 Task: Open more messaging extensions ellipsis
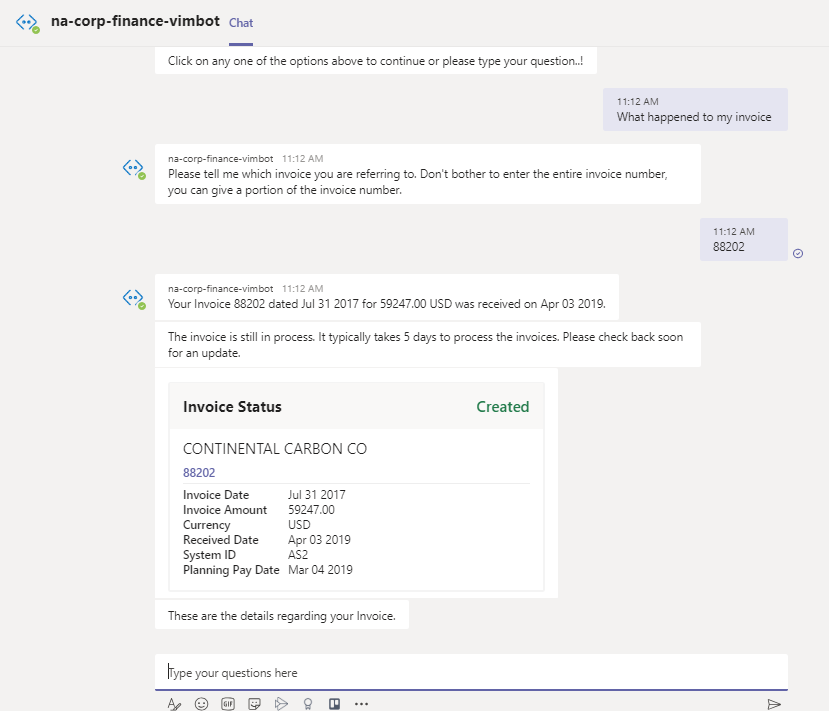click(x=362, y=704)
